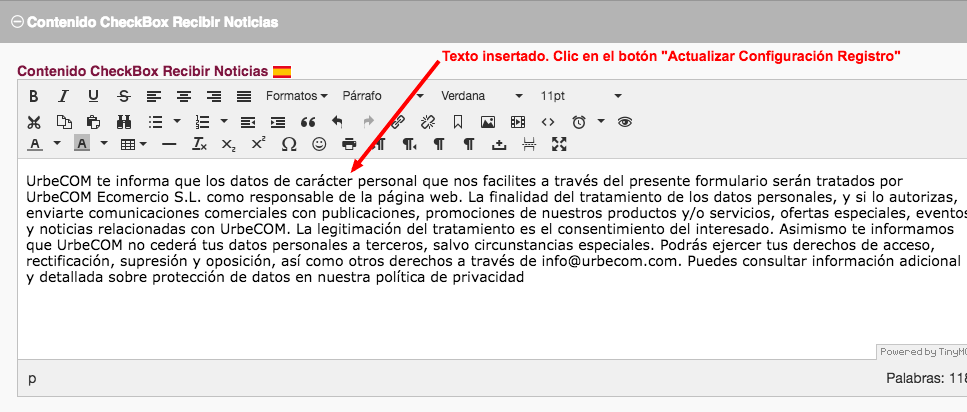The image size is (967, 412).
Task: Expand the numbered list style arrow
Action: tap(223, 122)
